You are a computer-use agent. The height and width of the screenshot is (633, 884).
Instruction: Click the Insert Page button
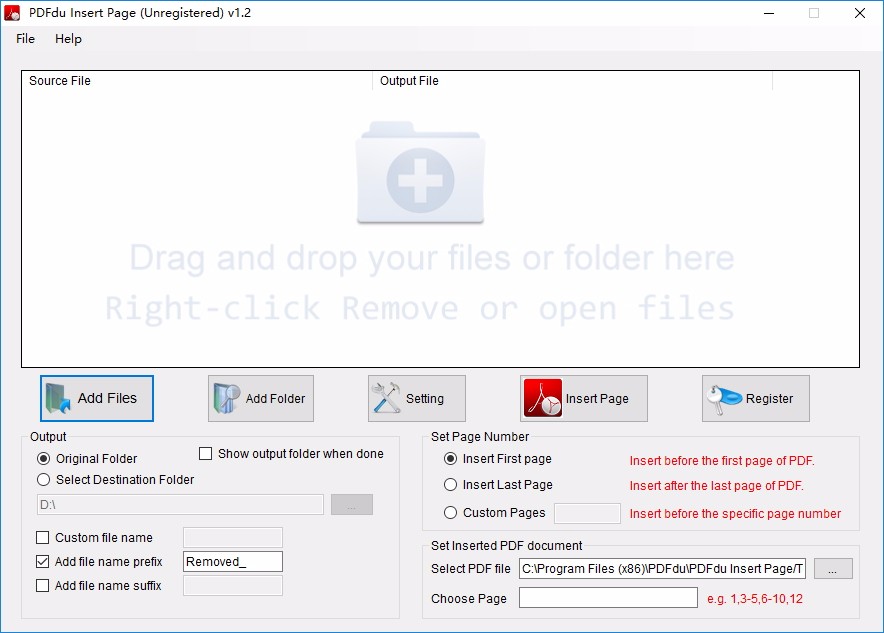[x=584, y=399]
